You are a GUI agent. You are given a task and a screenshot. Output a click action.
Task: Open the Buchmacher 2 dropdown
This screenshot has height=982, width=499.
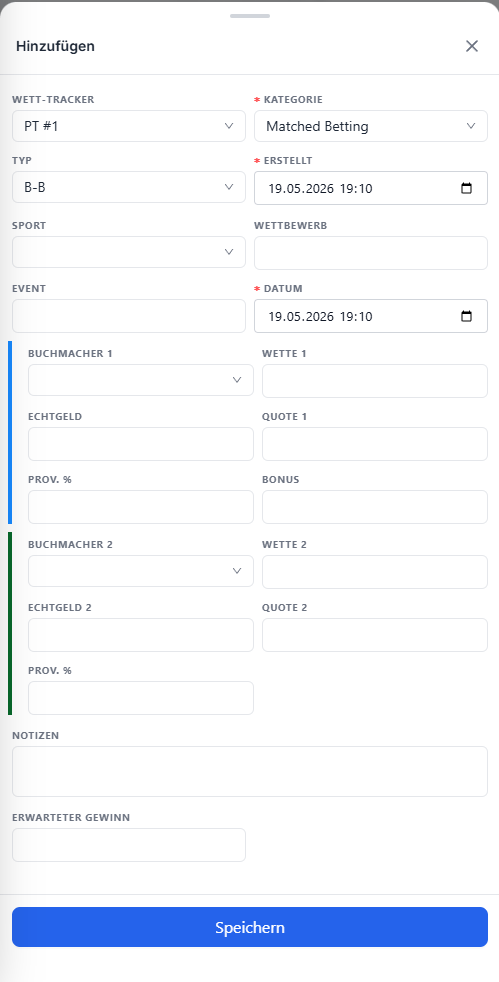point(141,571)
